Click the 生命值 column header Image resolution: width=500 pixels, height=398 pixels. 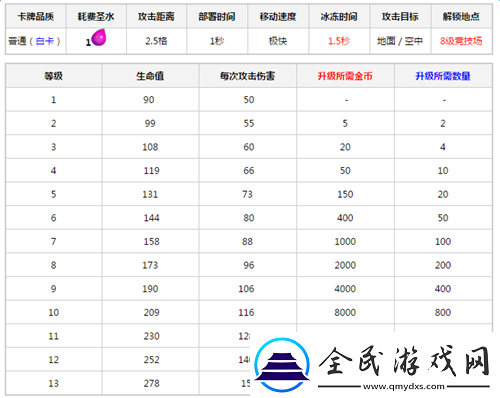click(x=150, y=76)
